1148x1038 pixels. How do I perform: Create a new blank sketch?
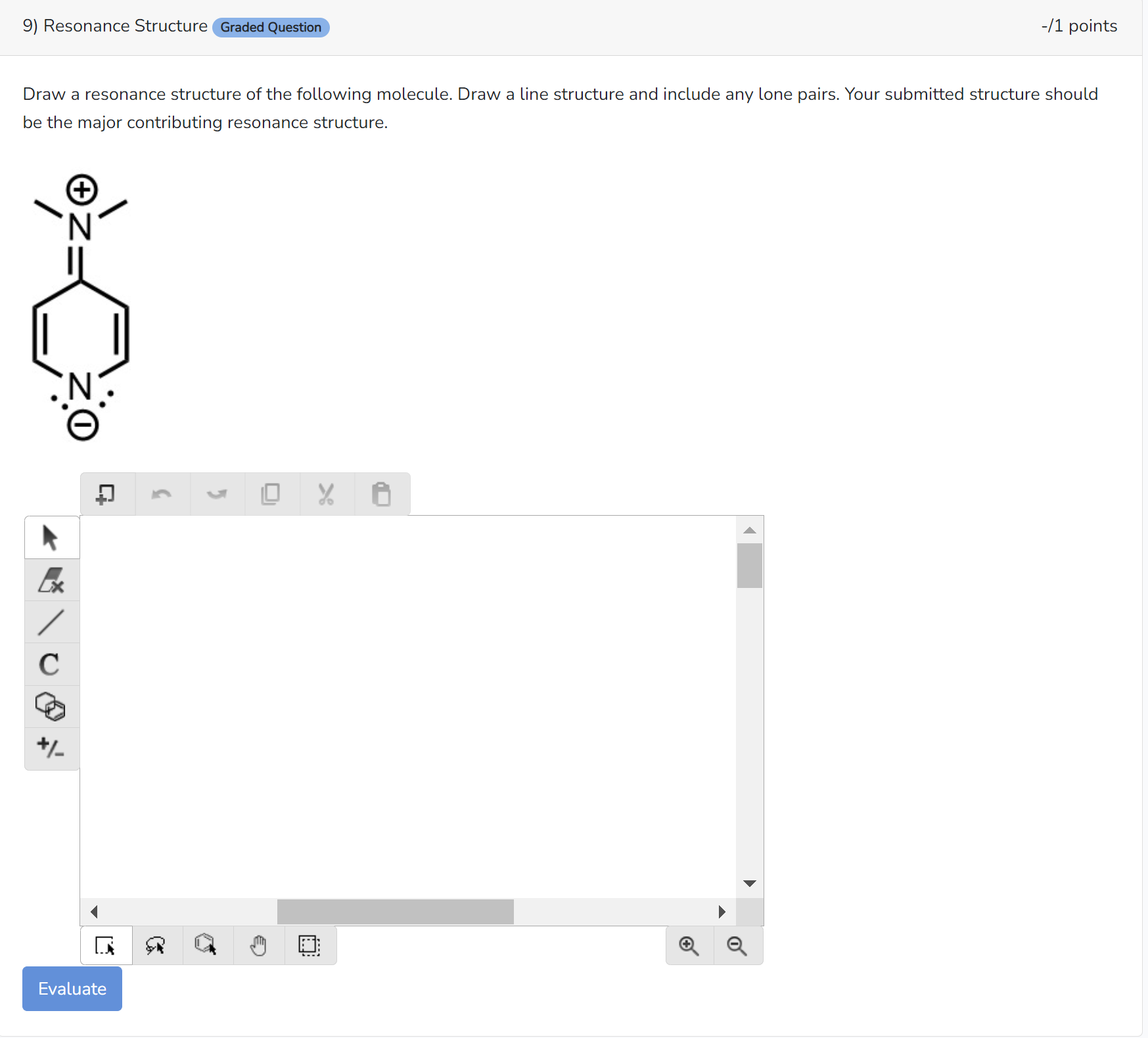click(x=106, y=493)
